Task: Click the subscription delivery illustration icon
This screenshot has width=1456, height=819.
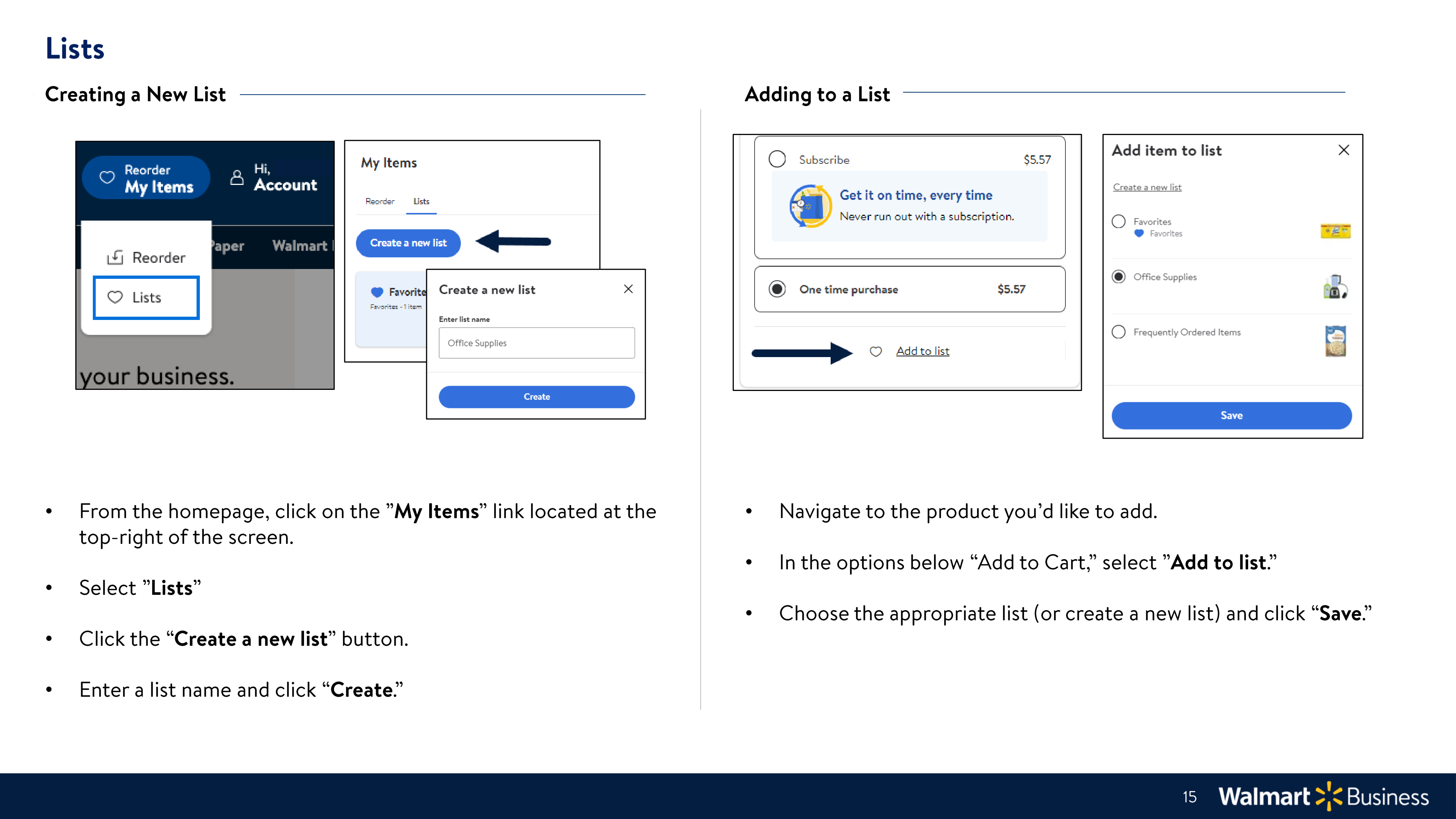Action: [x=811, y=206]
